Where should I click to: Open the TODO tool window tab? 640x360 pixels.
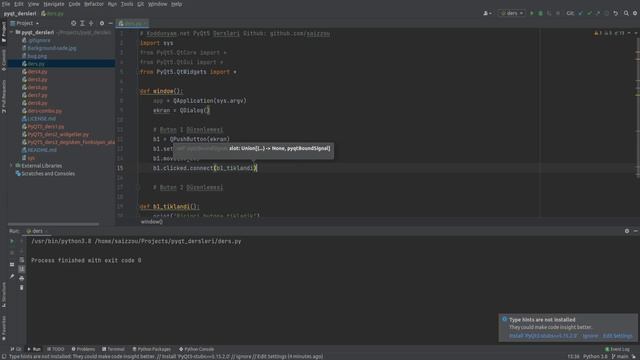(x=56, y=349)
